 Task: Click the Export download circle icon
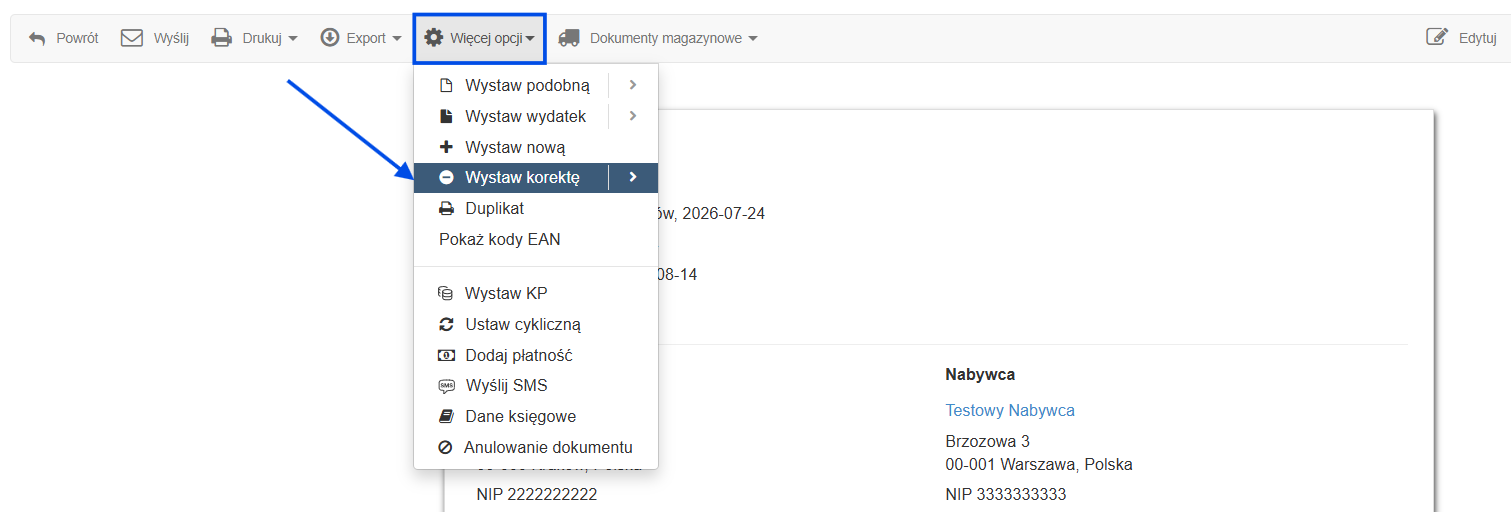click(x=330, y=38)
